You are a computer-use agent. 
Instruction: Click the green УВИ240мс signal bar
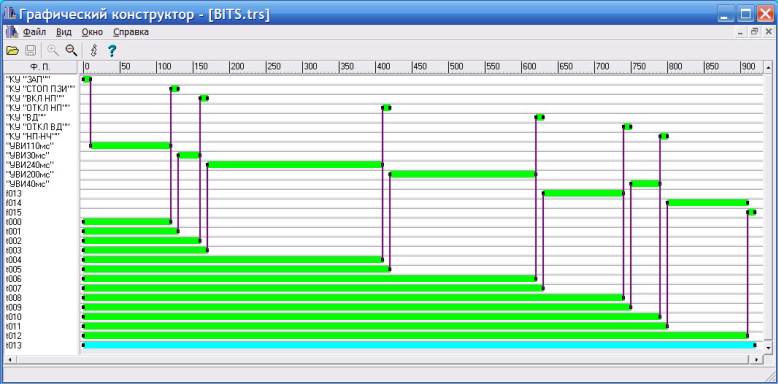pyautogui.click(x=295, y=165)
